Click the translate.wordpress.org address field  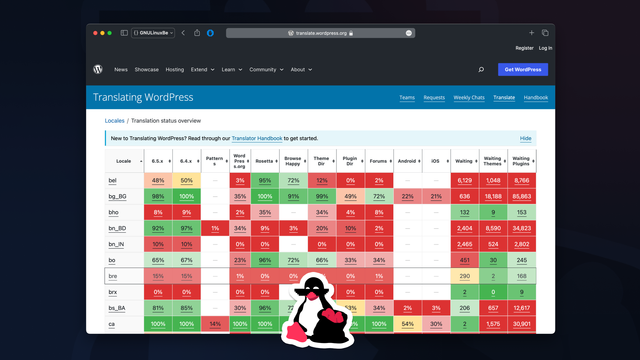tap(320, 33)
